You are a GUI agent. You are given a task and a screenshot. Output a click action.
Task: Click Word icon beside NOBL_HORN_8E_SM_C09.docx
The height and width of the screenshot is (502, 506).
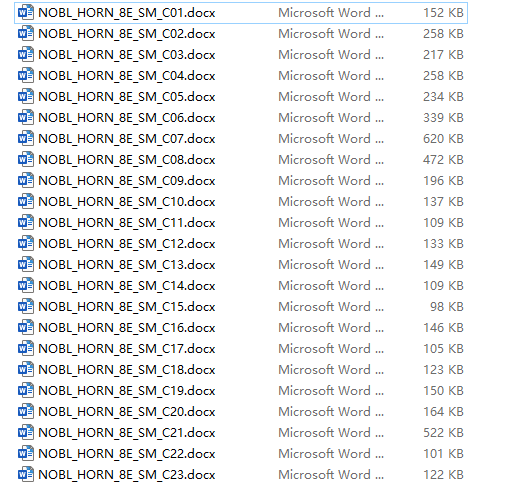click(x=26, y=181)
